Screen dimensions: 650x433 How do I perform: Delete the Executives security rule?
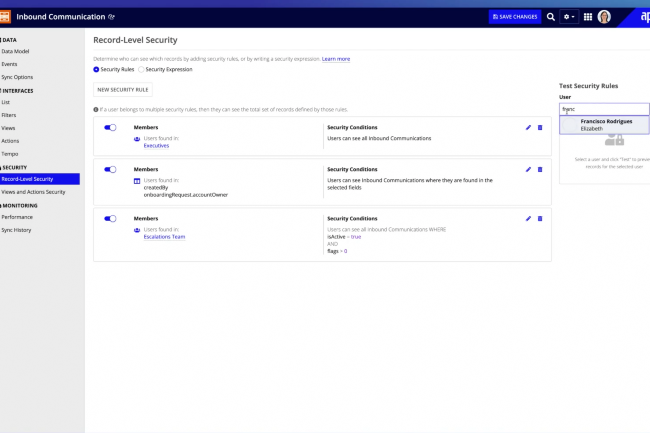[540, 127]
